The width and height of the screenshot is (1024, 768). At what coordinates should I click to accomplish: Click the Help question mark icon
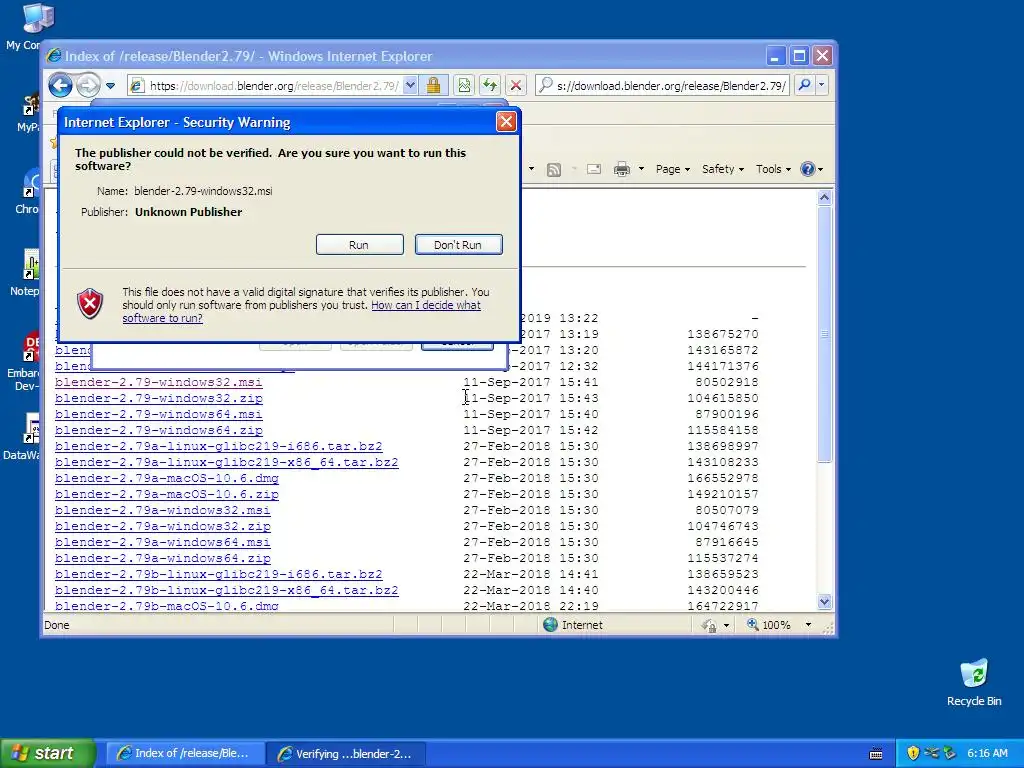[x=808, y=169]
